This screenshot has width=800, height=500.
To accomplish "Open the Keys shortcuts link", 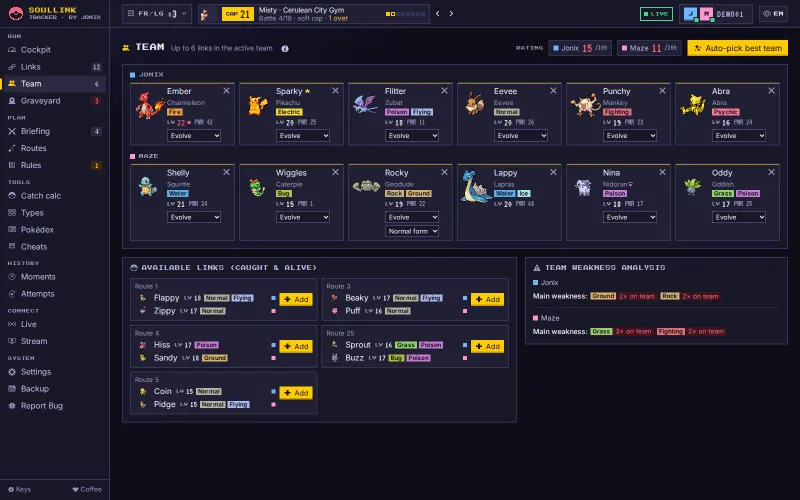I will coord(20,489).
